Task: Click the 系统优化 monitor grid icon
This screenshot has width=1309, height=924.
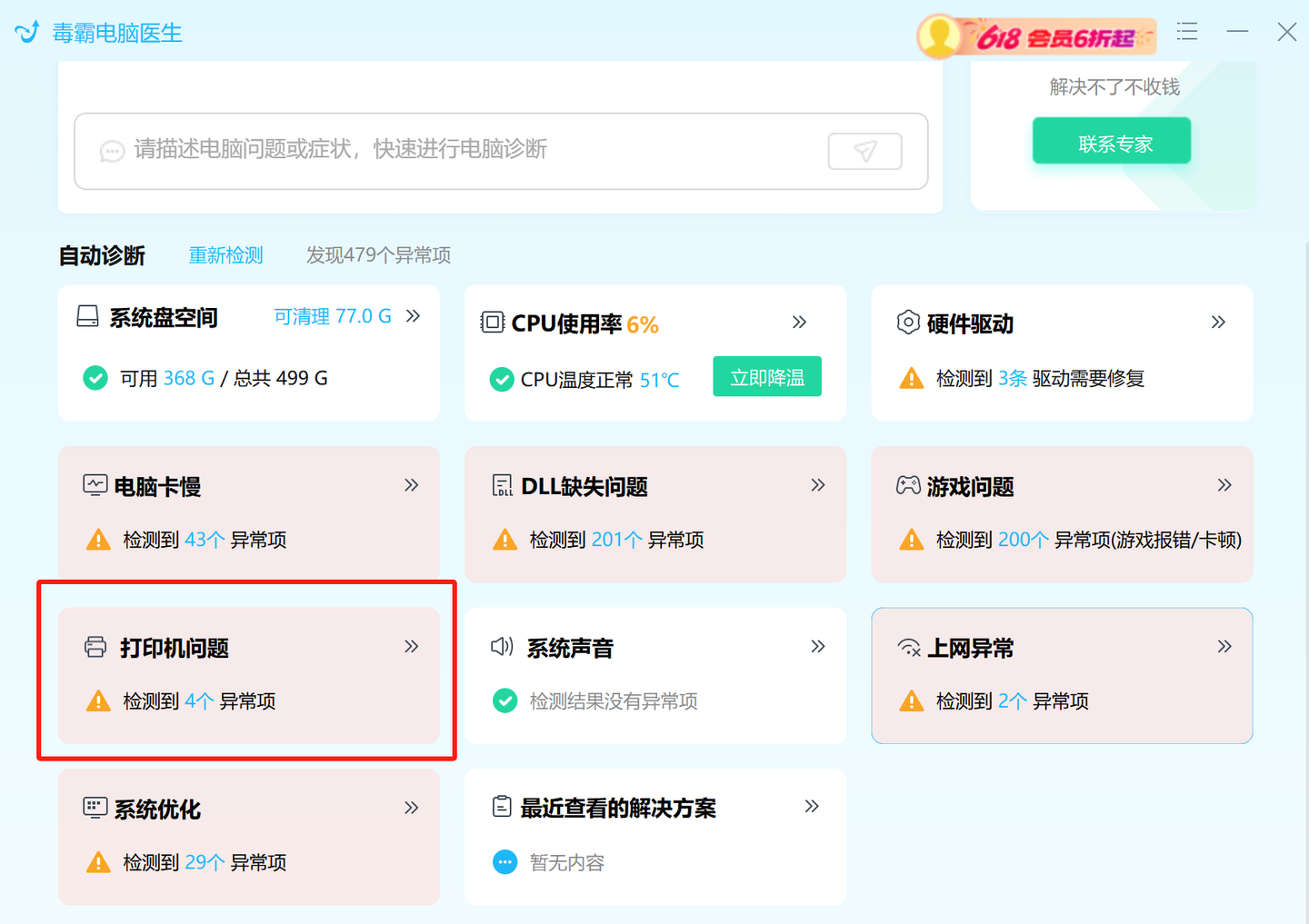Action: (95, 808)
